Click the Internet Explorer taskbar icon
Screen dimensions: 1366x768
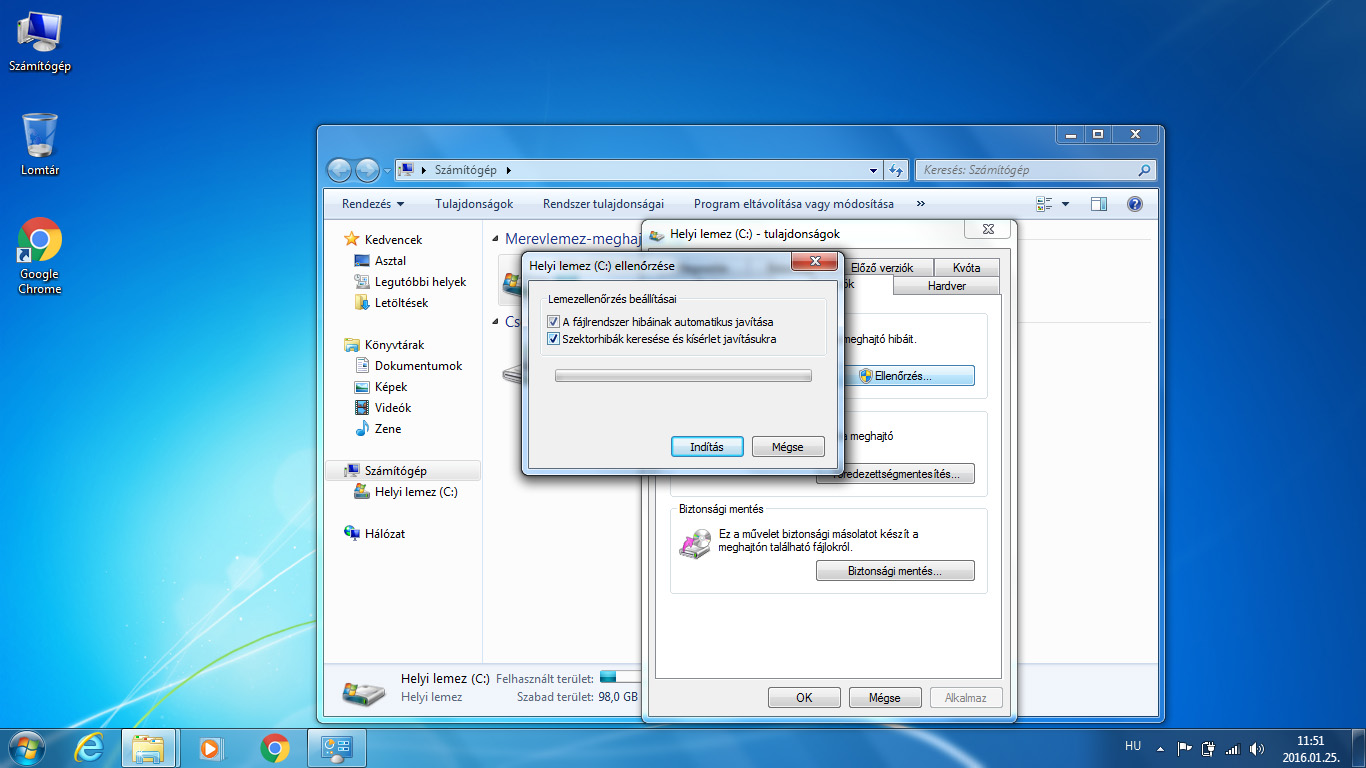tap(89, 747)
